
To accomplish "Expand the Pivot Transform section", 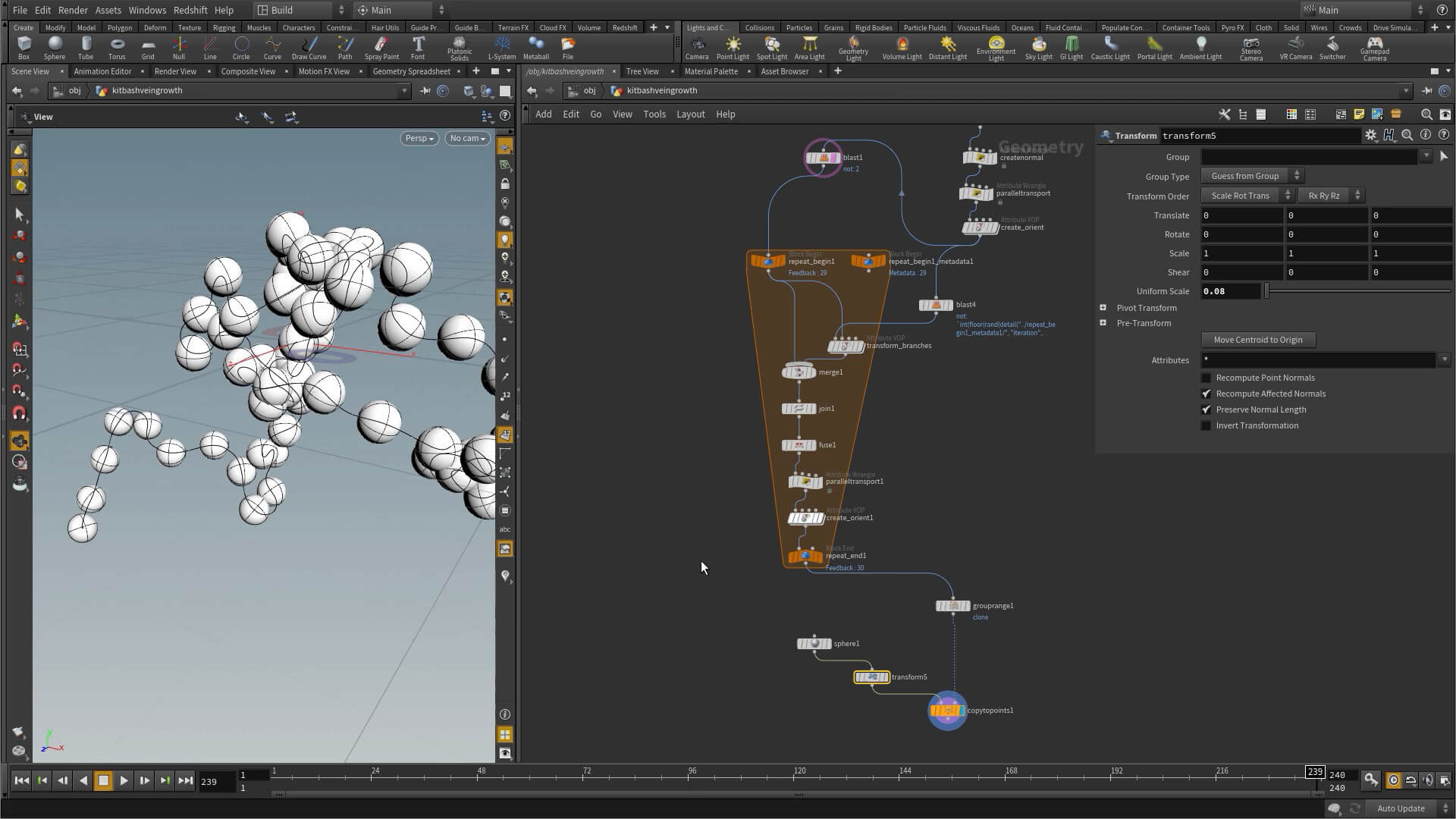I will (x=1103, y=308).
